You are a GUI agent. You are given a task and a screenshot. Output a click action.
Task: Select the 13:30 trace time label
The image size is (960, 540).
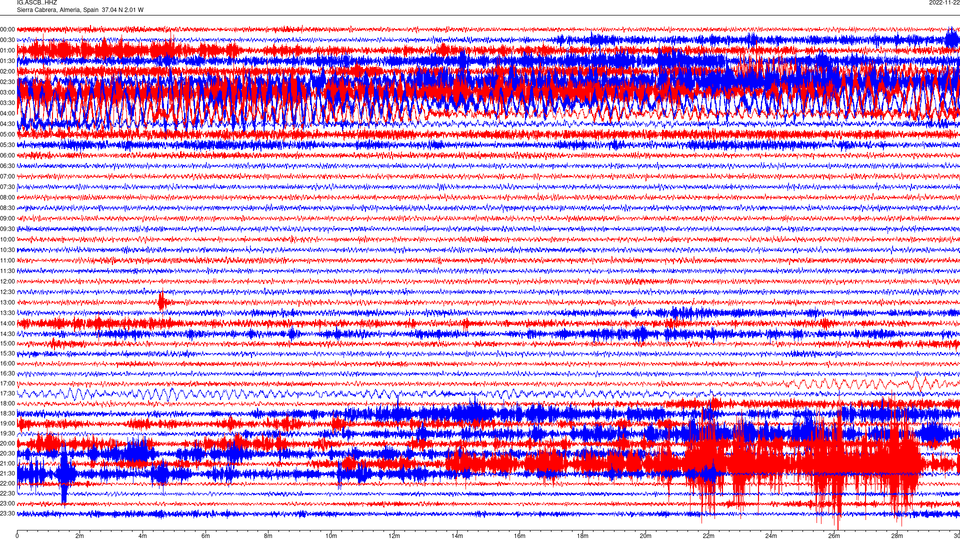coord(7,313)
